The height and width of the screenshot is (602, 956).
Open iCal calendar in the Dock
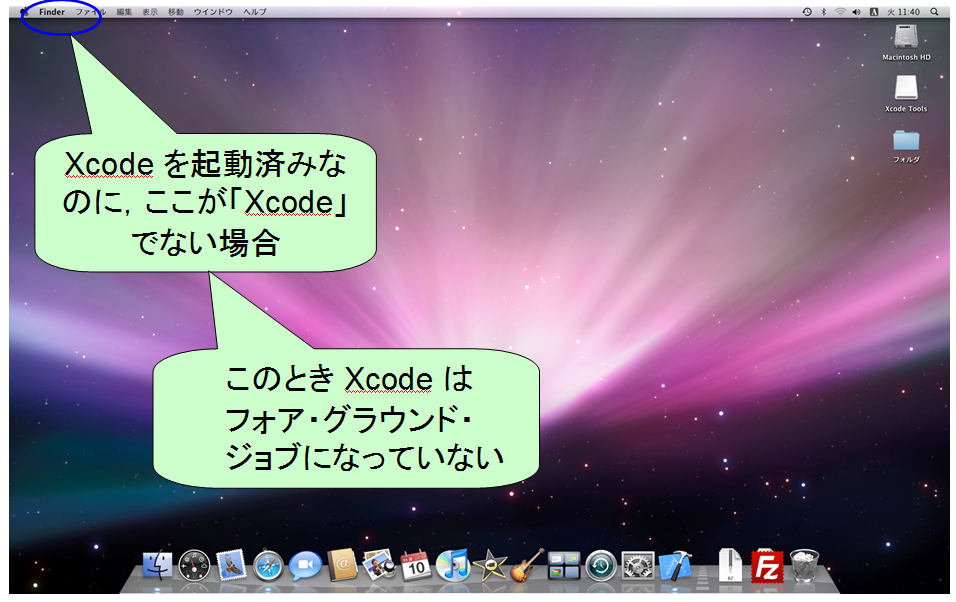(x=416, y=565)
